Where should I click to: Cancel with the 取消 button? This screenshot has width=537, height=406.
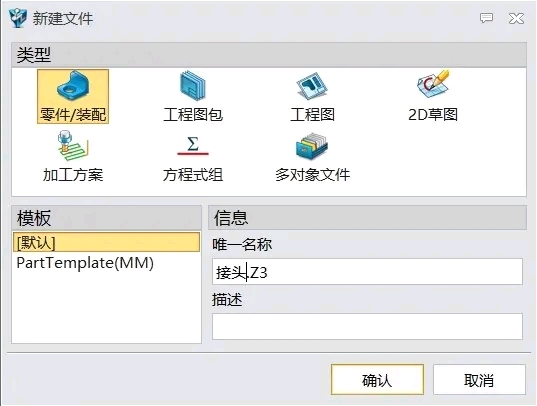point(479,380)
